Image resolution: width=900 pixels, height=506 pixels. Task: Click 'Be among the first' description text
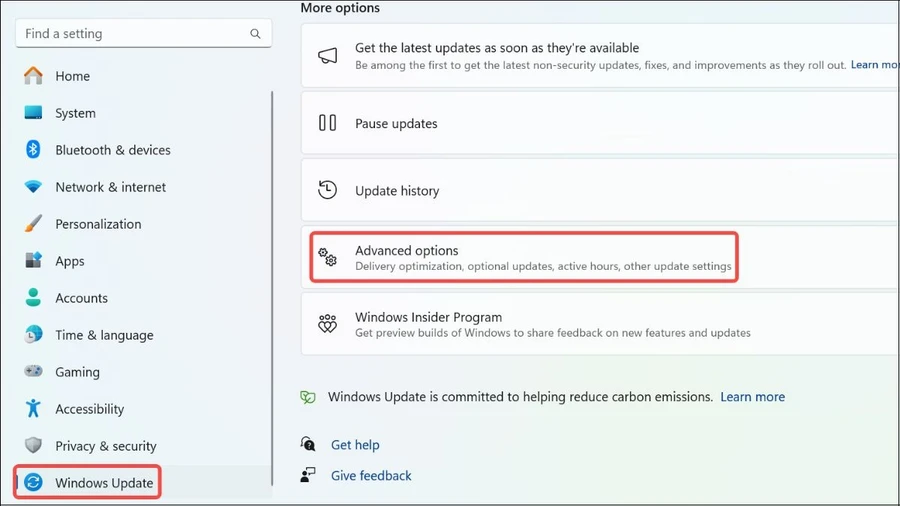tap(600, 65)
